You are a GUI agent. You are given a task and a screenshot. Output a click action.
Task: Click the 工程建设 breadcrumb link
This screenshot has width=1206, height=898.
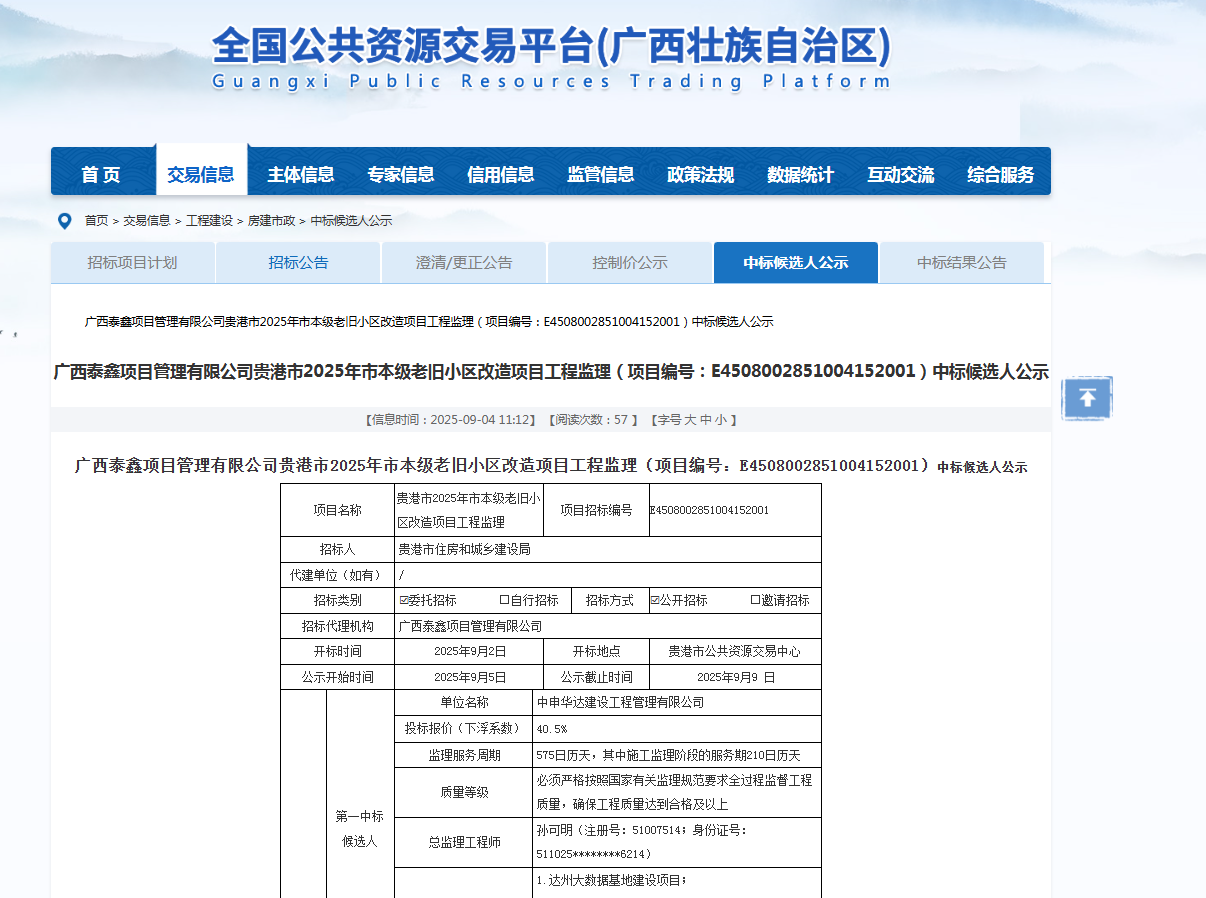click(x=209, y=221)
